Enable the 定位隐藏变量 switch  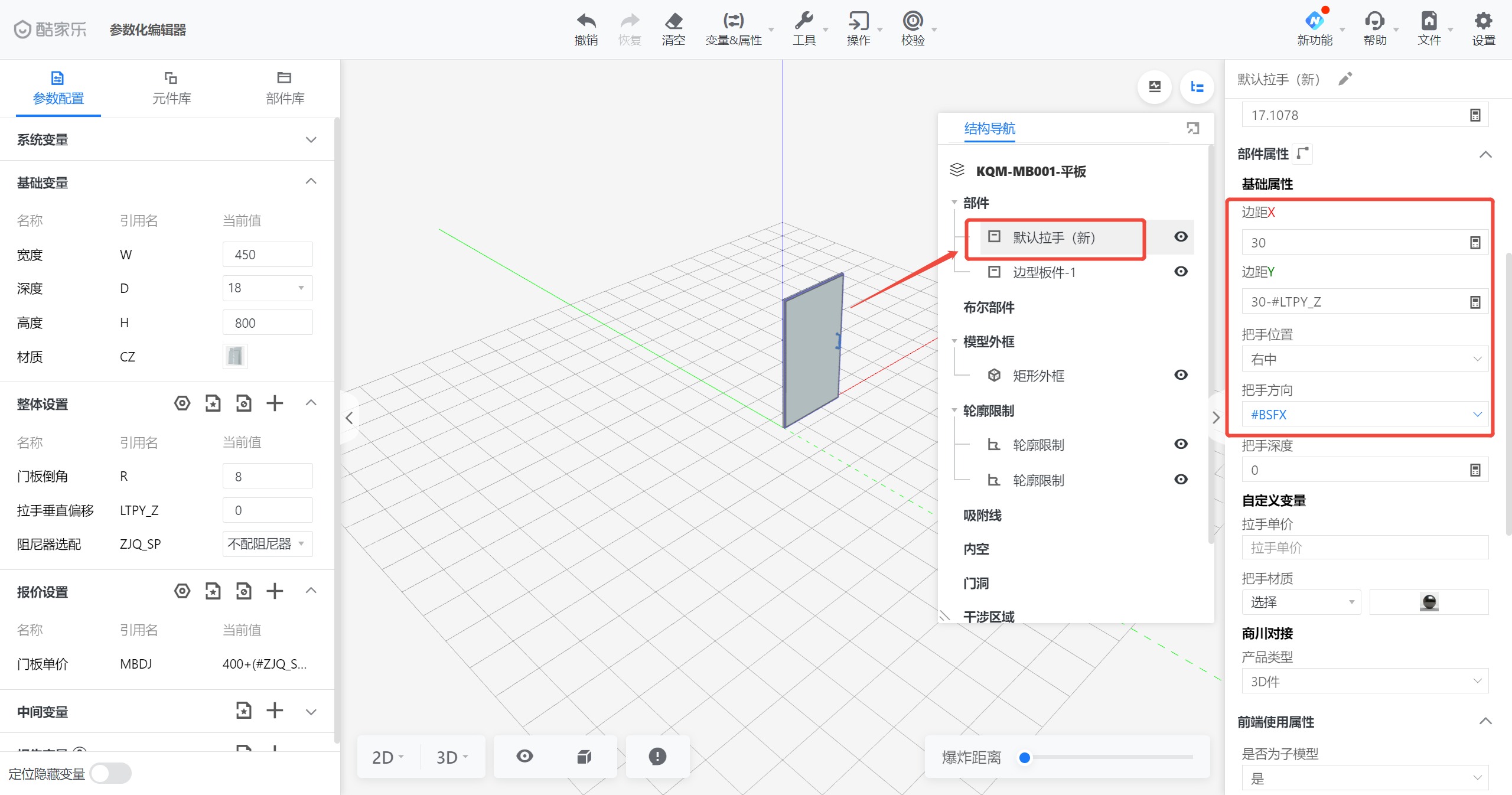[111, 773]
